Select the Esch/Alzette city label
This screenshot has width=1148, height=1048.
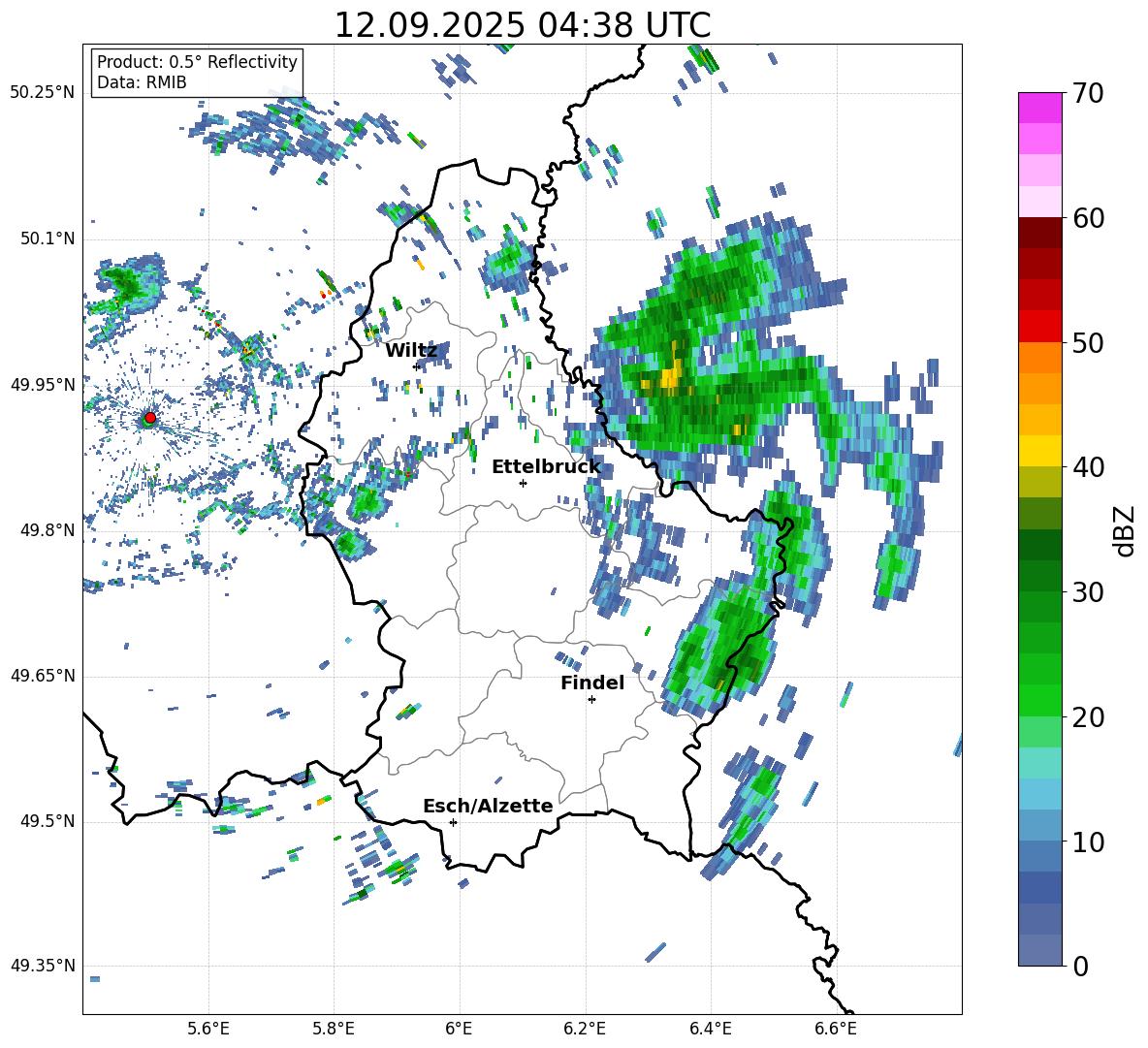click(488, 806)
